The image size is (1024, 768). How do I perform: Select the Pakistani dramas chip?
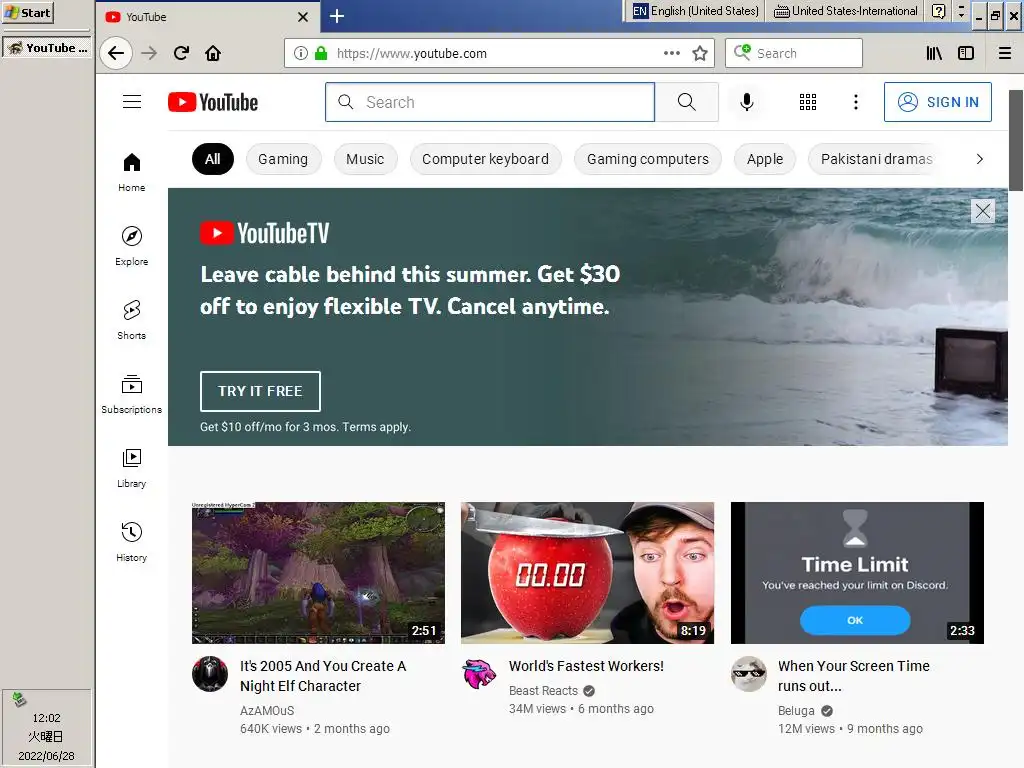[876, 159]
